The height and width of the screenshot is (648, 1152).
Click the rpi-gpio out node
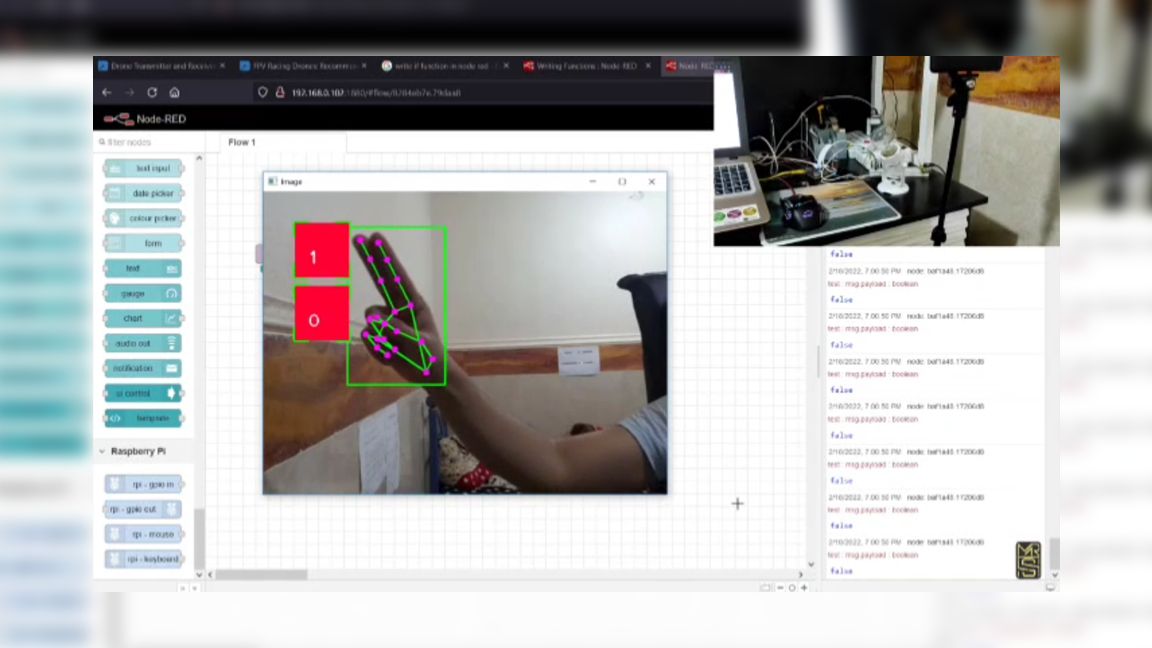click(x=142, y=509)
